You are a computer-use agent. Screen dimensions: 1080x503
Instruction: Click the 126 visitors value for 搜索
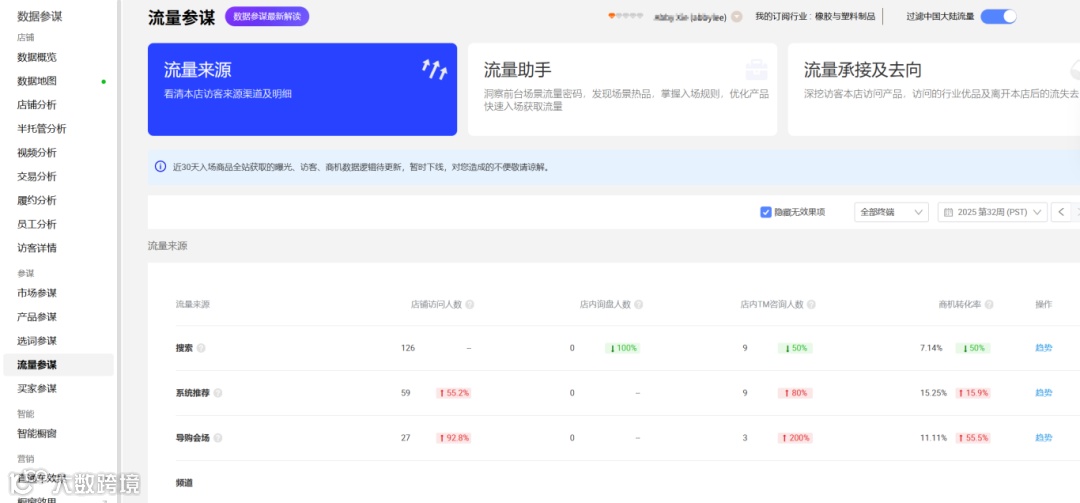click(x=408, y=348)
